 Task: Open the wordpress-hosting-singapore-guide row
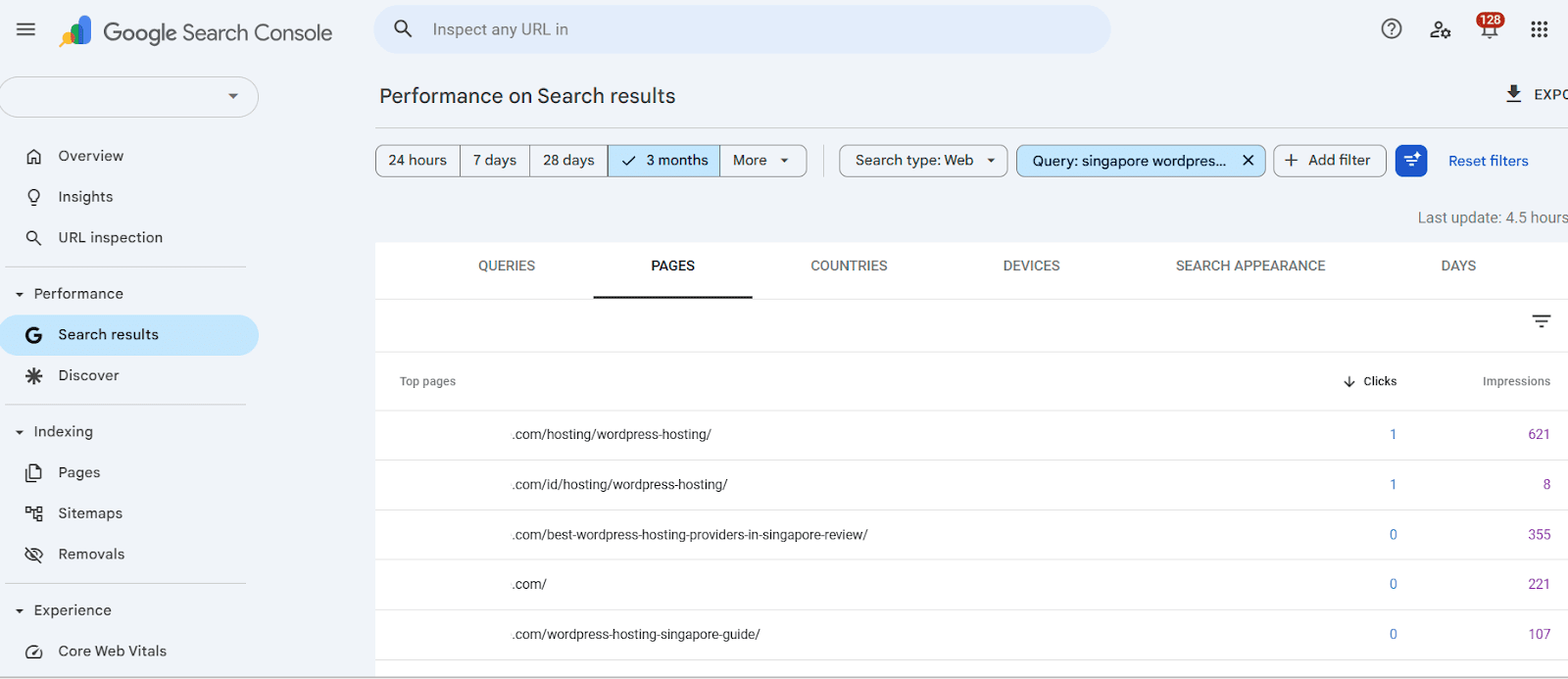coord(971,635)
